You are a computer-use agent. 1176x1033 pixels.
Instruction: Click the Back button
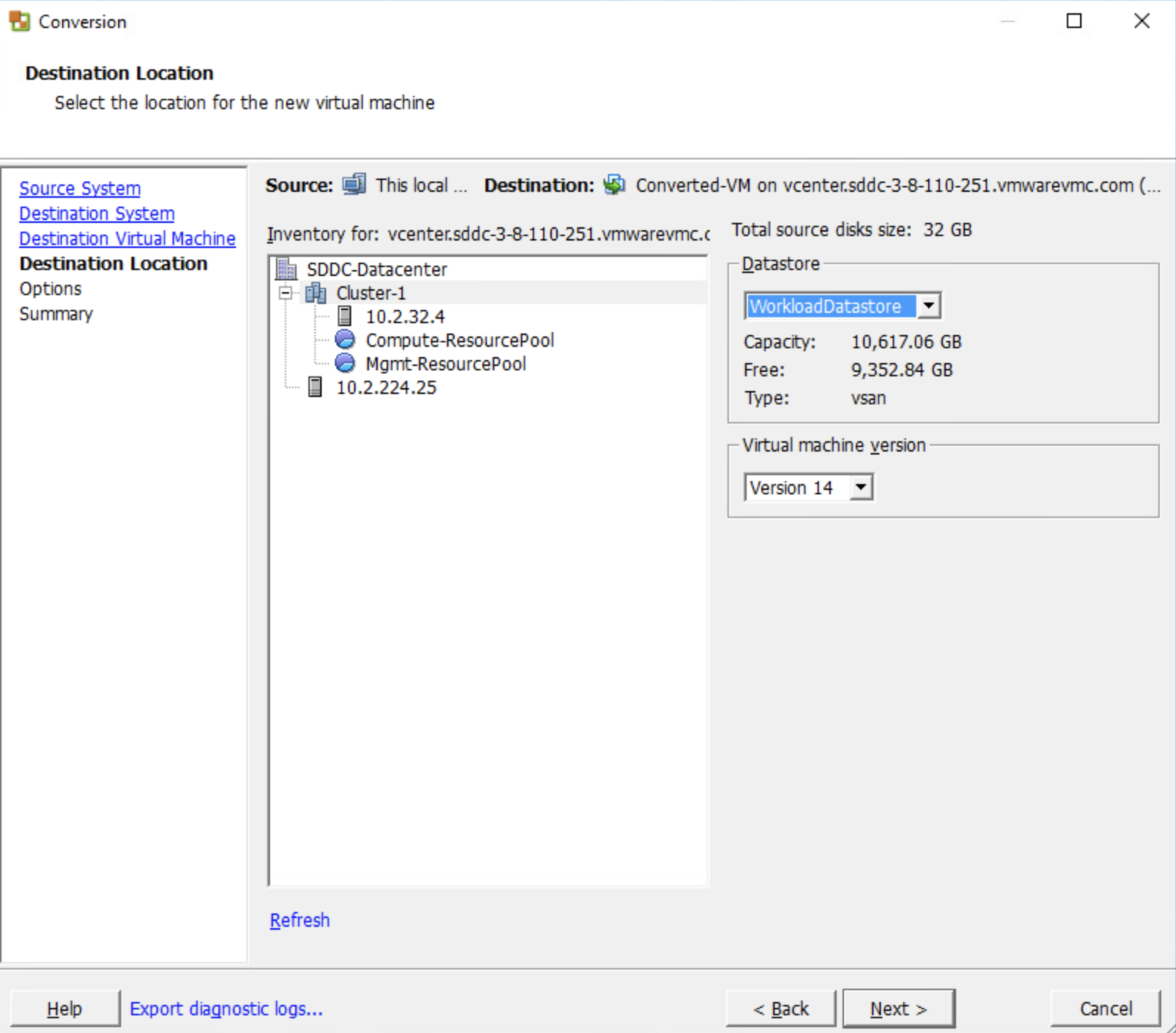(x=781, y=1009)
